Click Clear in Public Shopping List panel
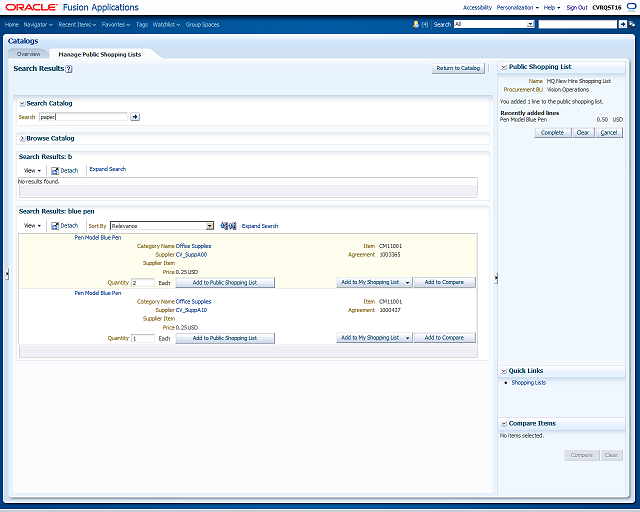Image resolution: width=640 pixels, height=512 pixels. 582,133
